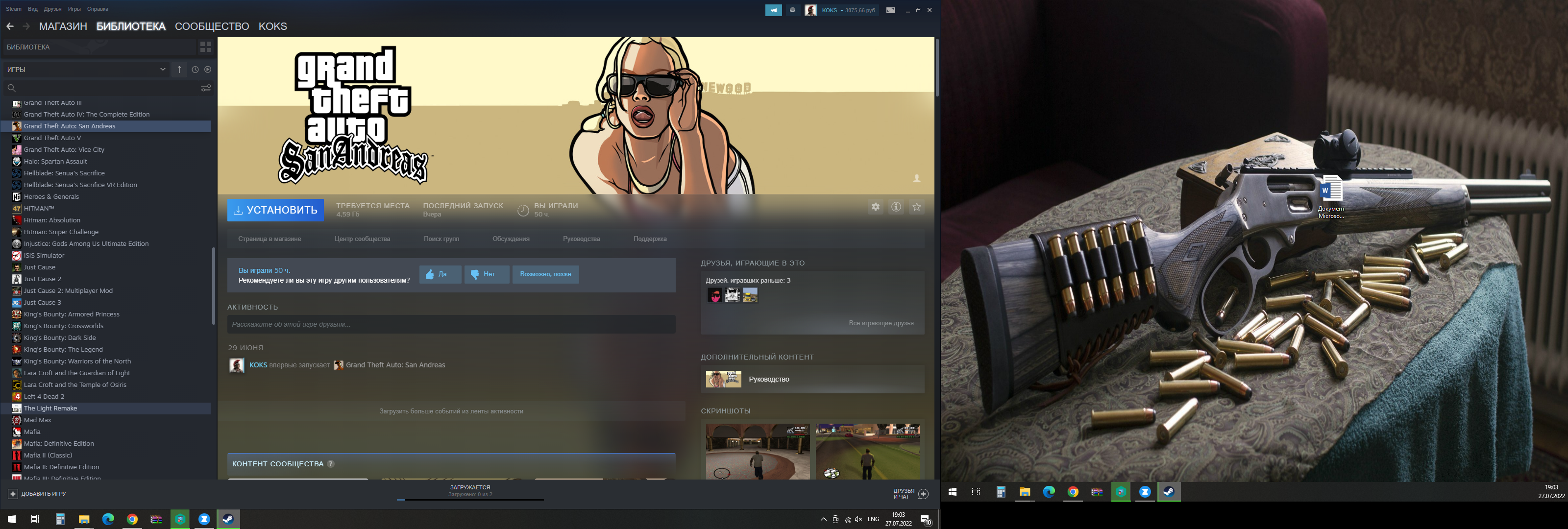Click the ЗАГРУЖАЕТСЯ download progress bar
This screenshot has height=529, width=1568.
pos(470,500)
